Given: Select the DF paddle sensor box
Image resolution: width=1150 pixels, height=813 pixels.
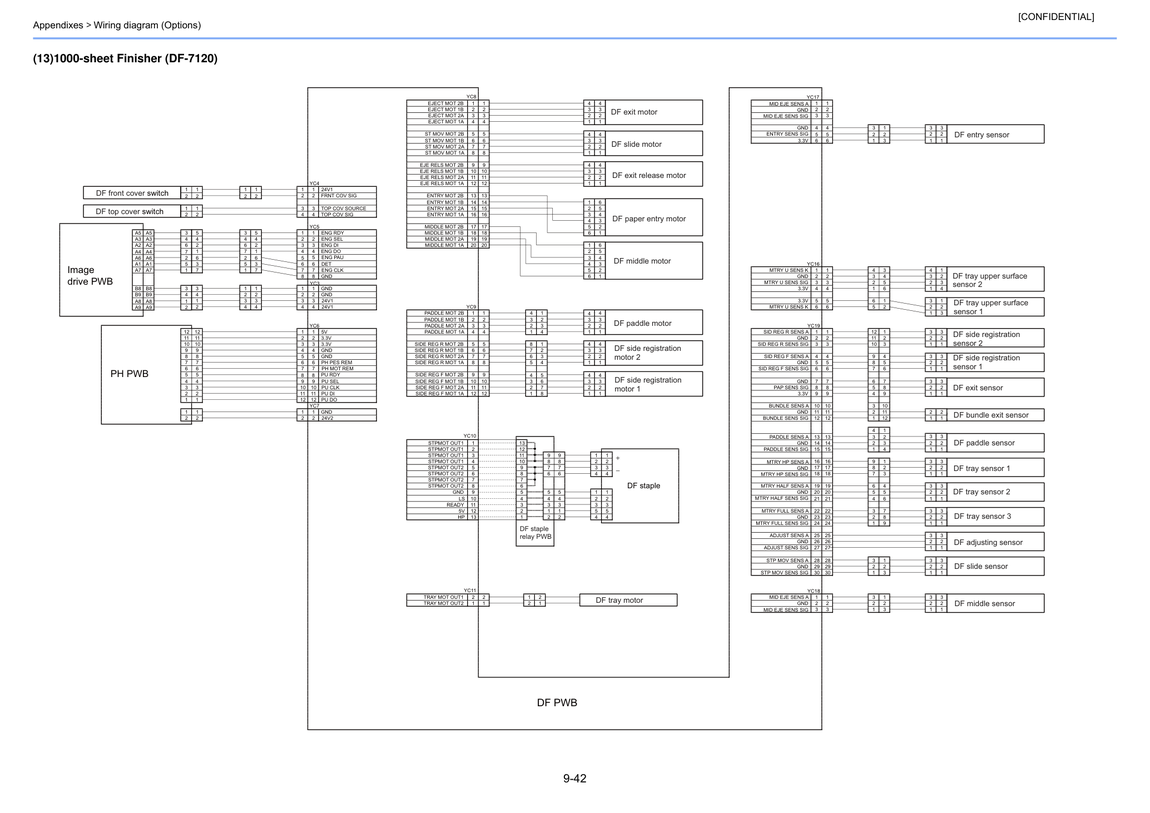Looking at the screenshot, I should pos(995,443).
